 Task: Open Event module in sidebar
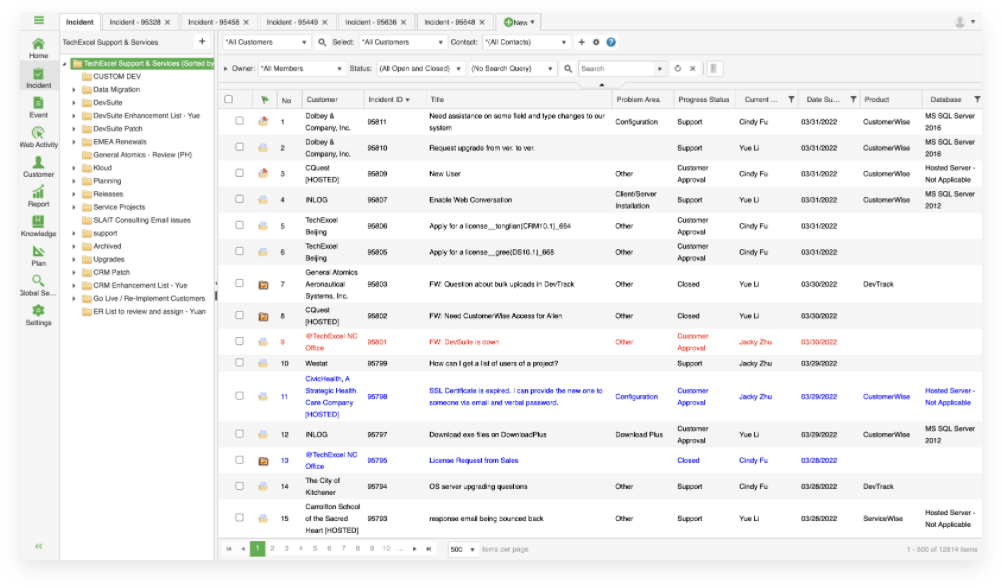[x=38, y=107]
